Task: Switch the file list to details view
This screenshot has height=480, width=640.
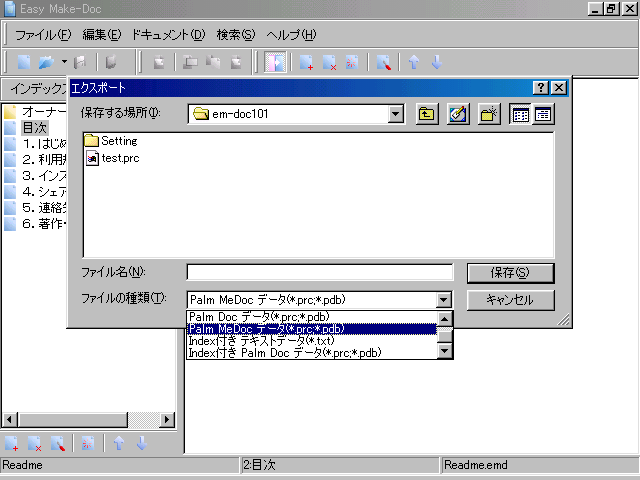Action: click(543, 114)
